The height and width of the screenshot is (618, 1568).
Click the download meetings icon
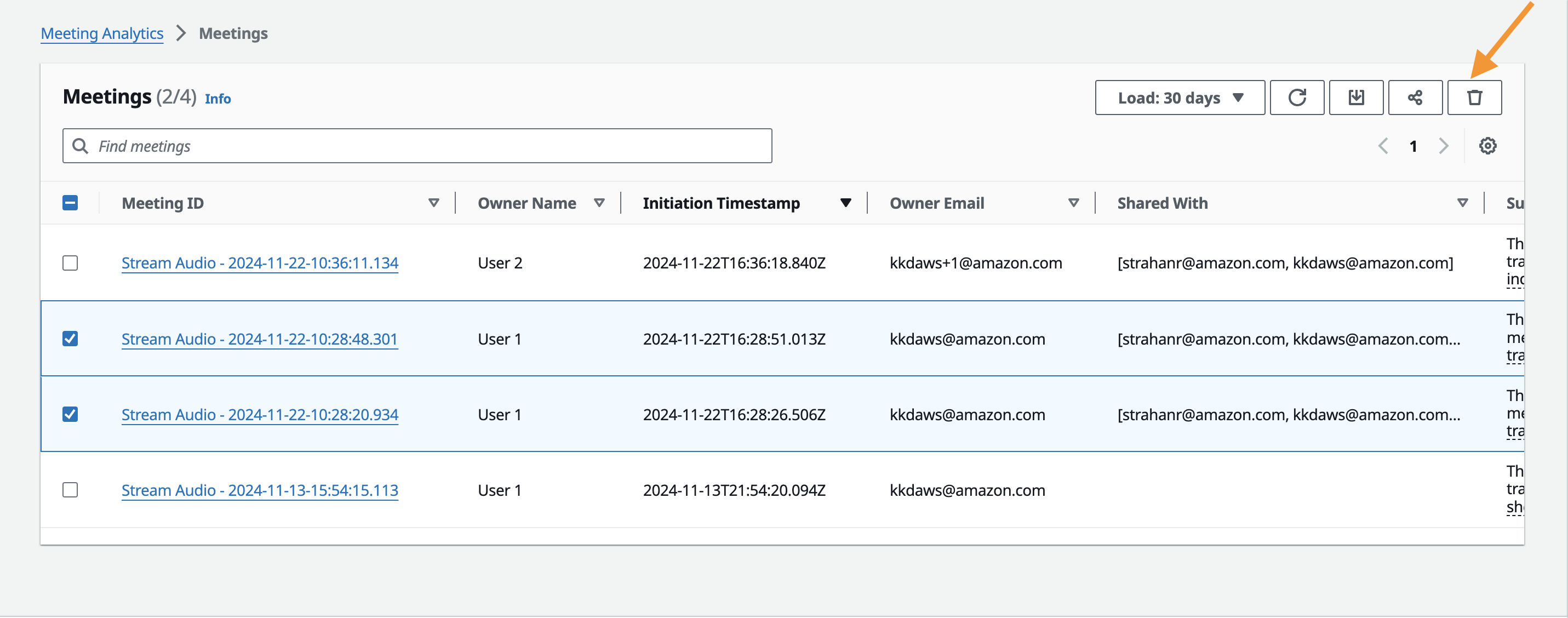[x=1355, y=98]
